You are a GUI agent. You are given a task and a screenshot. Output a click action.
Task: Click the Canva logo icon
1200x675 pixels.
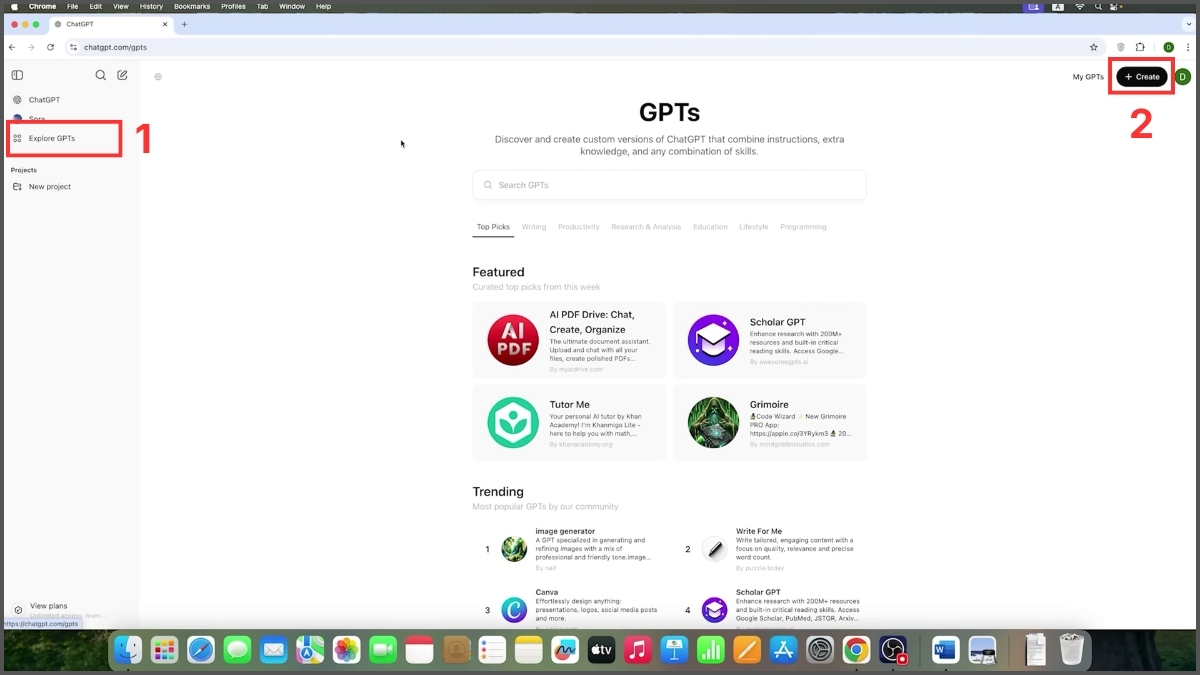click(514, 609)
